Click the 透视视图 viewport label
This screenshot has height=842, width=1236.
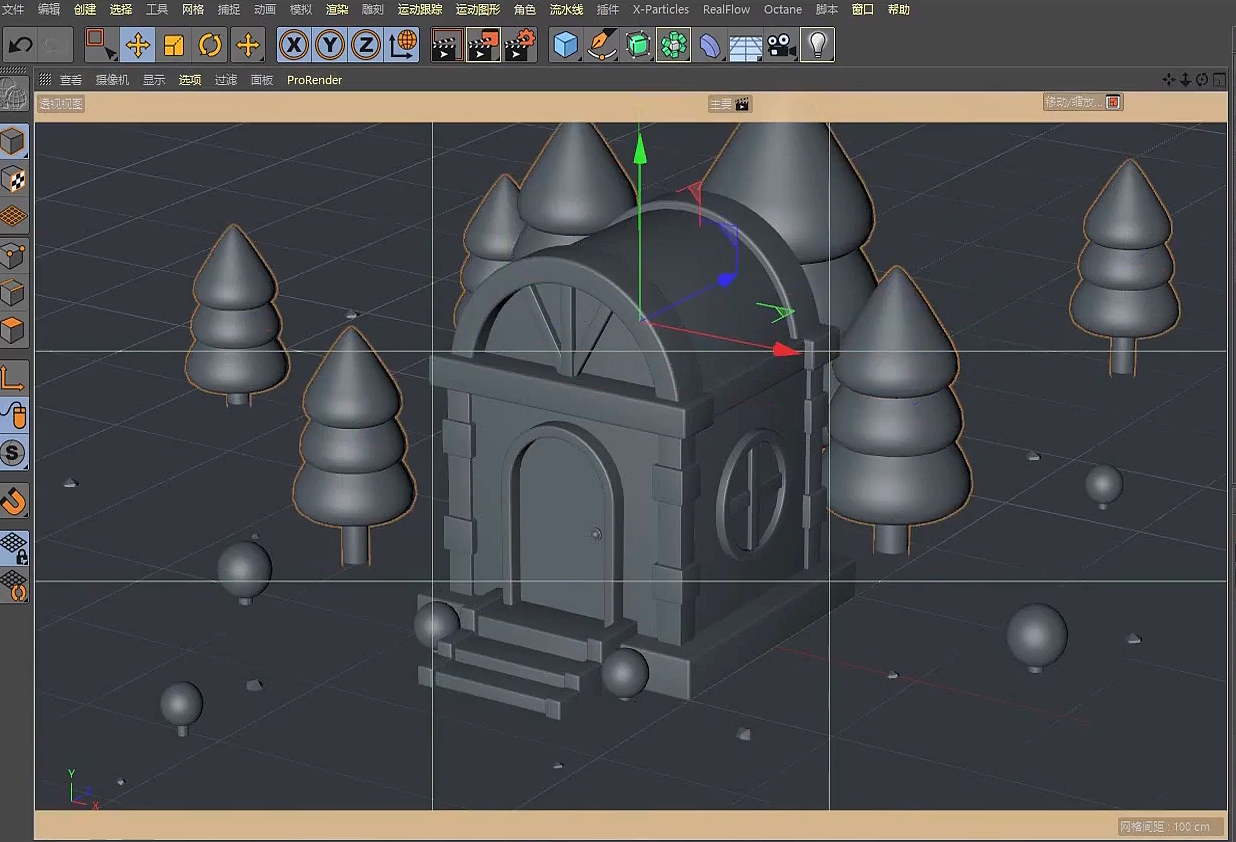pos(61,104)
